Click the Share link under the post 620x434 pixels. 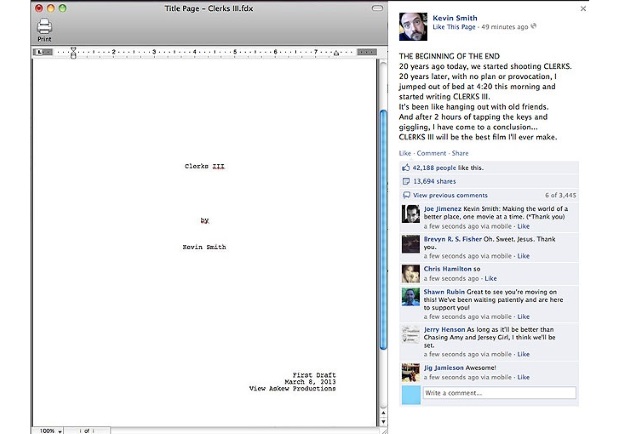[460, 153]
